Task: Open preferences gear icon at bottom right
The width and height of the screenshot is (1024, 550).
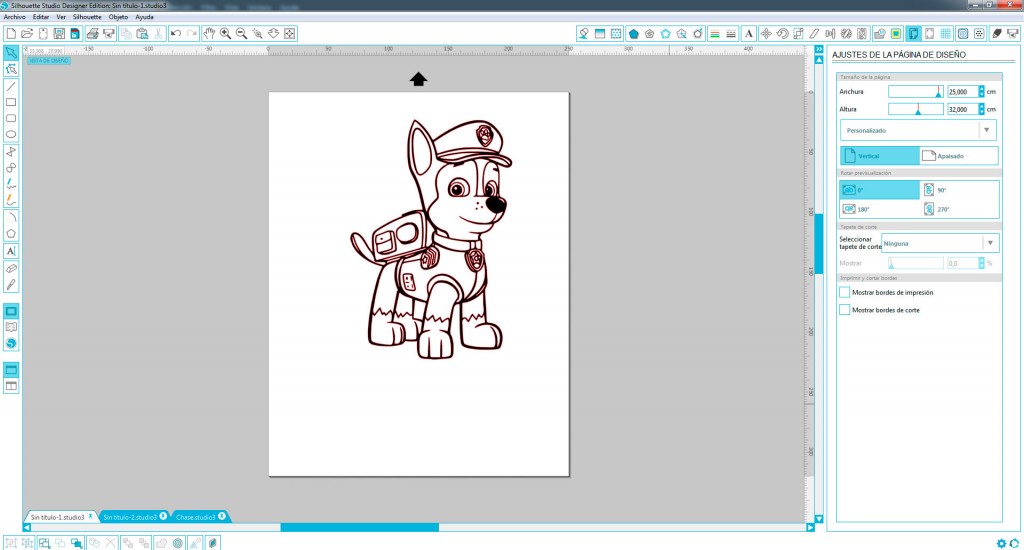Action: [x=1001, y=543]
